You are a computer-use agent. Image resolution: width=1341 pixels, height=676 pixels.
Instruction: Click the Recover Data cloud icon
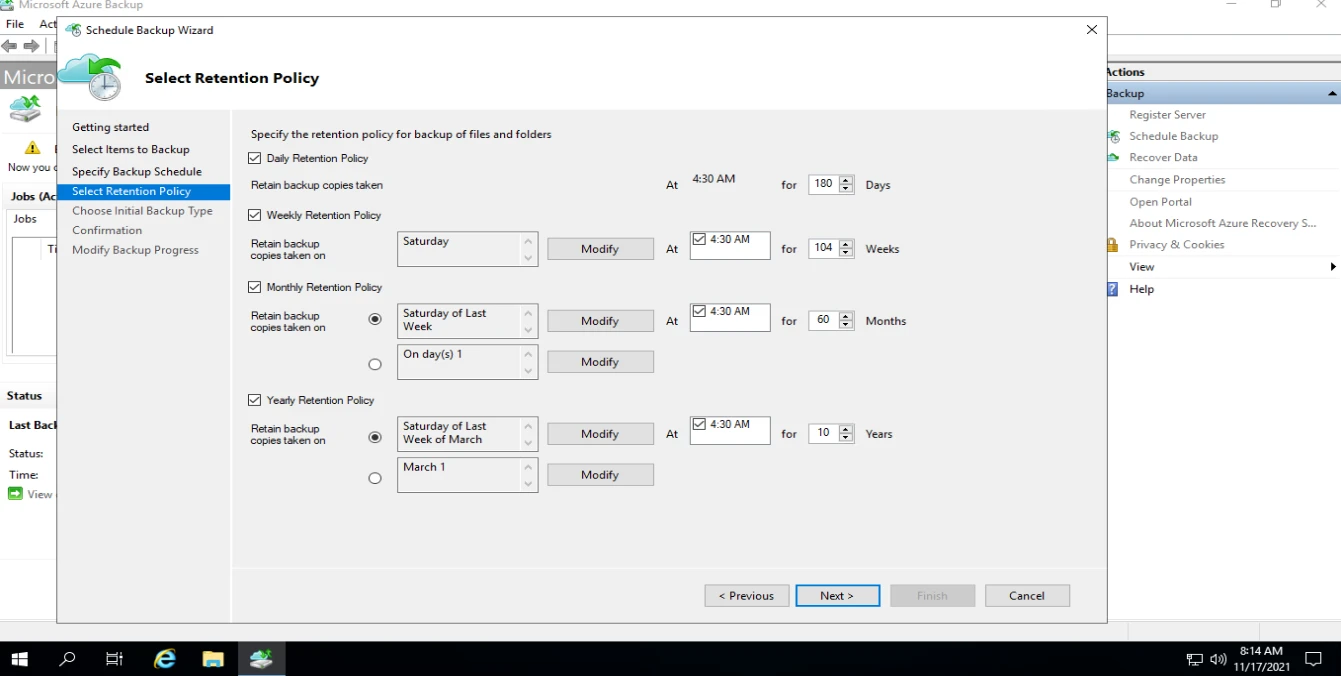[1112, 157]
